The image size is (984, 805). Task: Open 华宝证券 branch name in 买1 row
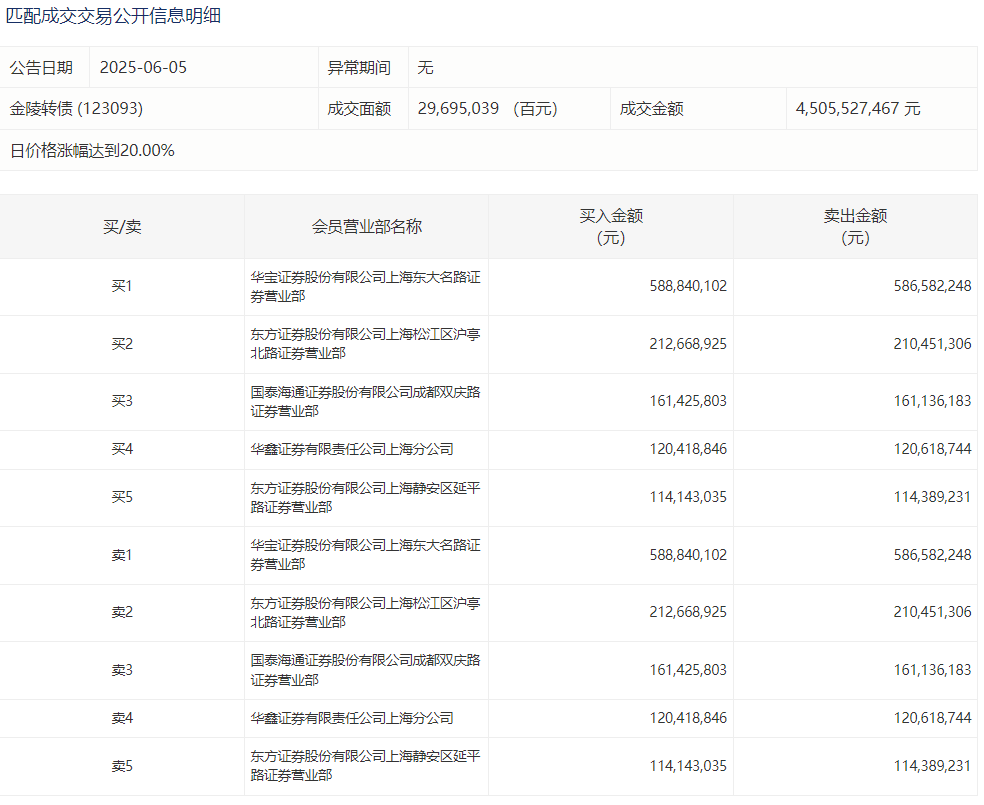point(365,287)
